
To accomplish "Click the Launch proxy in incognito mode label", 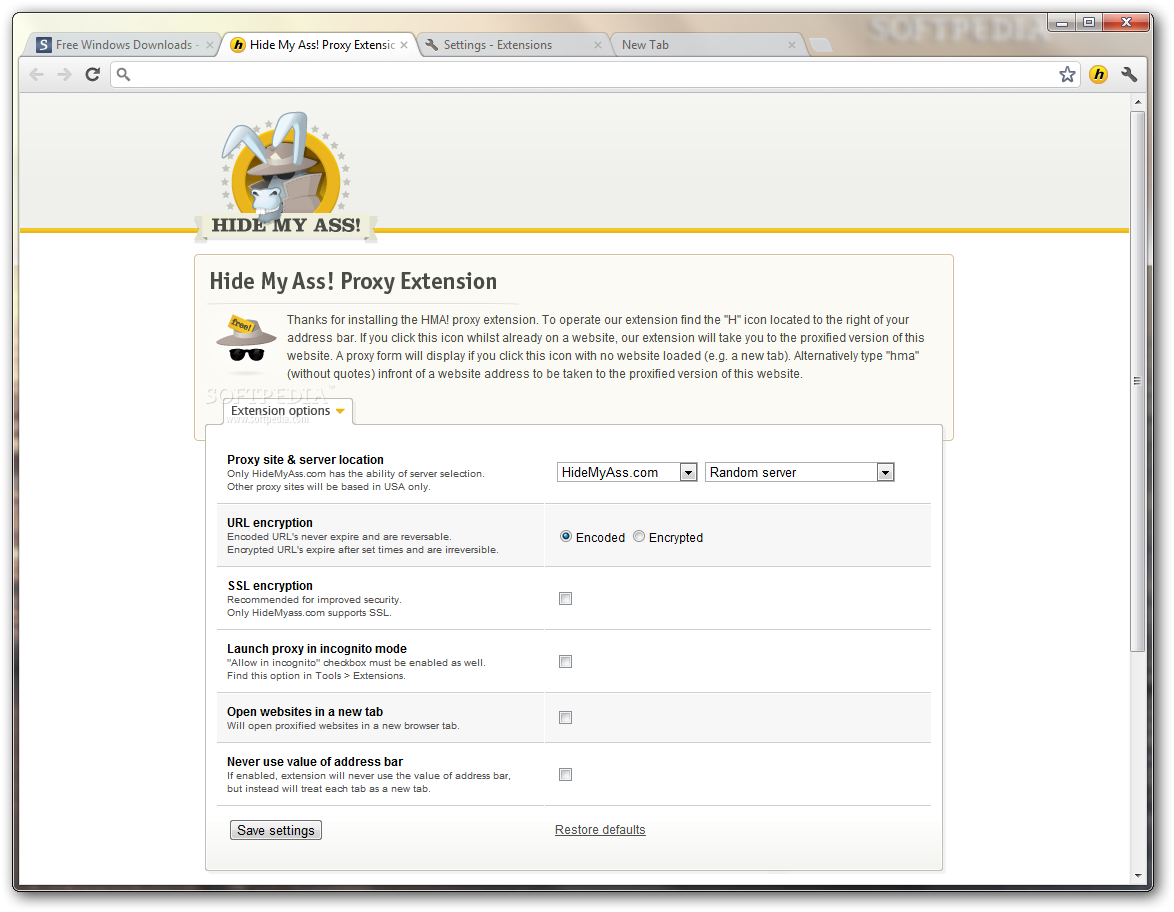I will coord(317,648).
